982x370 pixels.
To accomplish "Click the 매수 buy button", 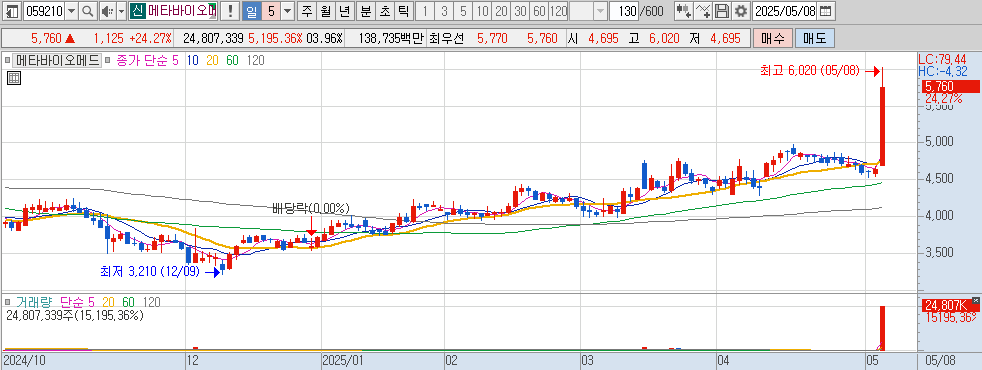I will [x=772, y=38].
